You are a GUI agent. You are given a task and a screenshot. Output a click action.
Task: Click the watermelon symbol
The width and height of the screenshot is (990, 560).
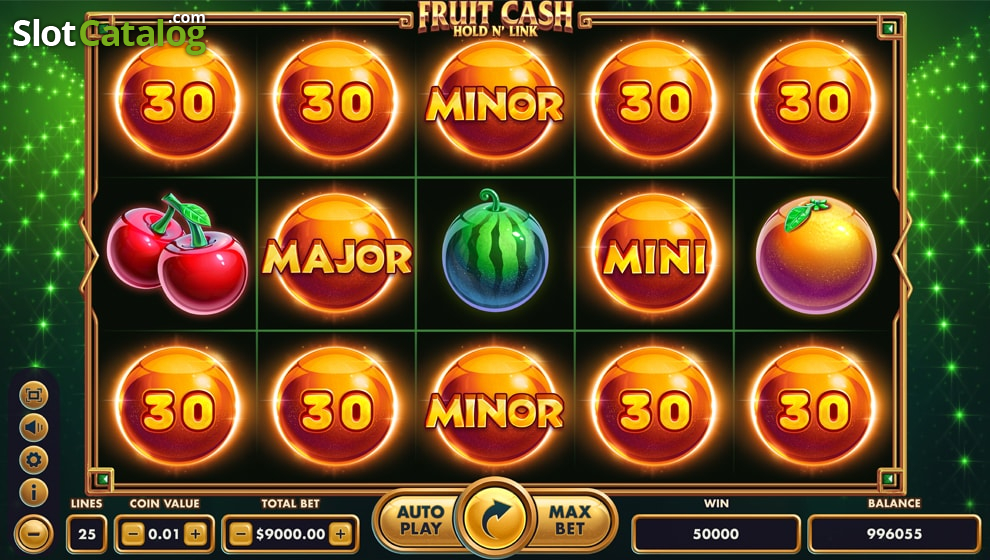click(495, 251)
